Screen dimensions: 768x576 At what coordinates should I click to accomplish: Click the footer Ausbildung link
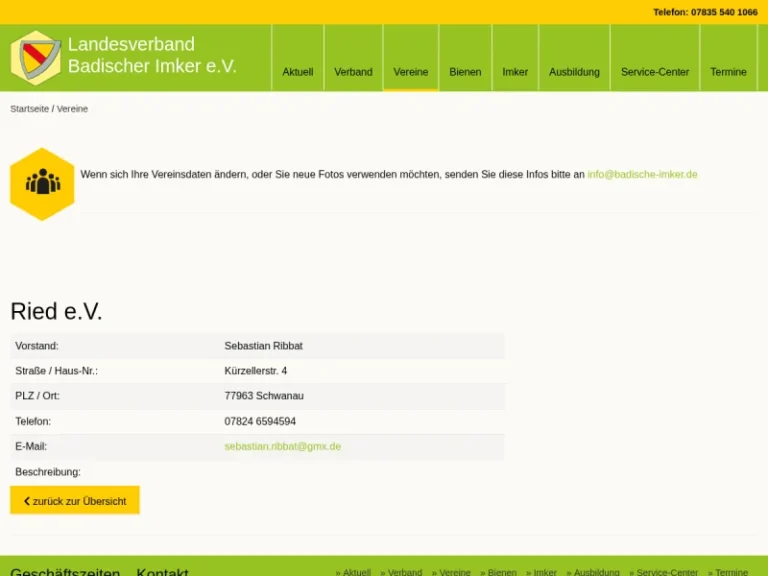(x=593, y=572)
